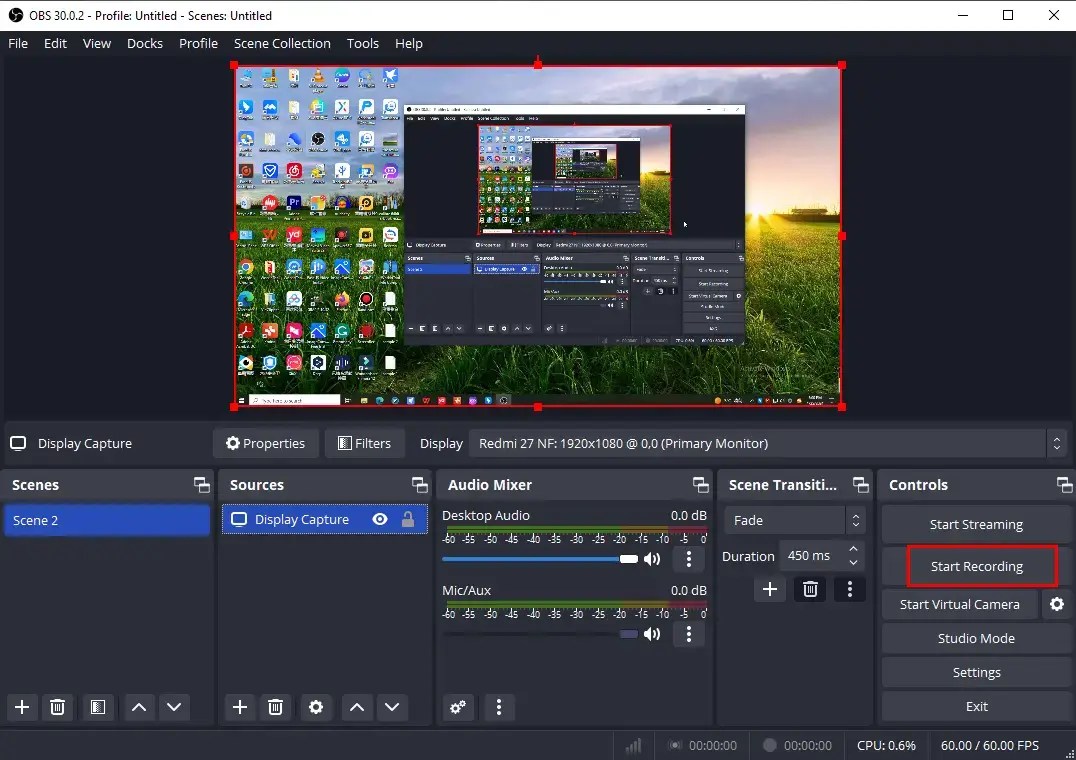The image size is (1076, 760).
Task: Increase transition Duration value
Action: [x=853, y=549]
